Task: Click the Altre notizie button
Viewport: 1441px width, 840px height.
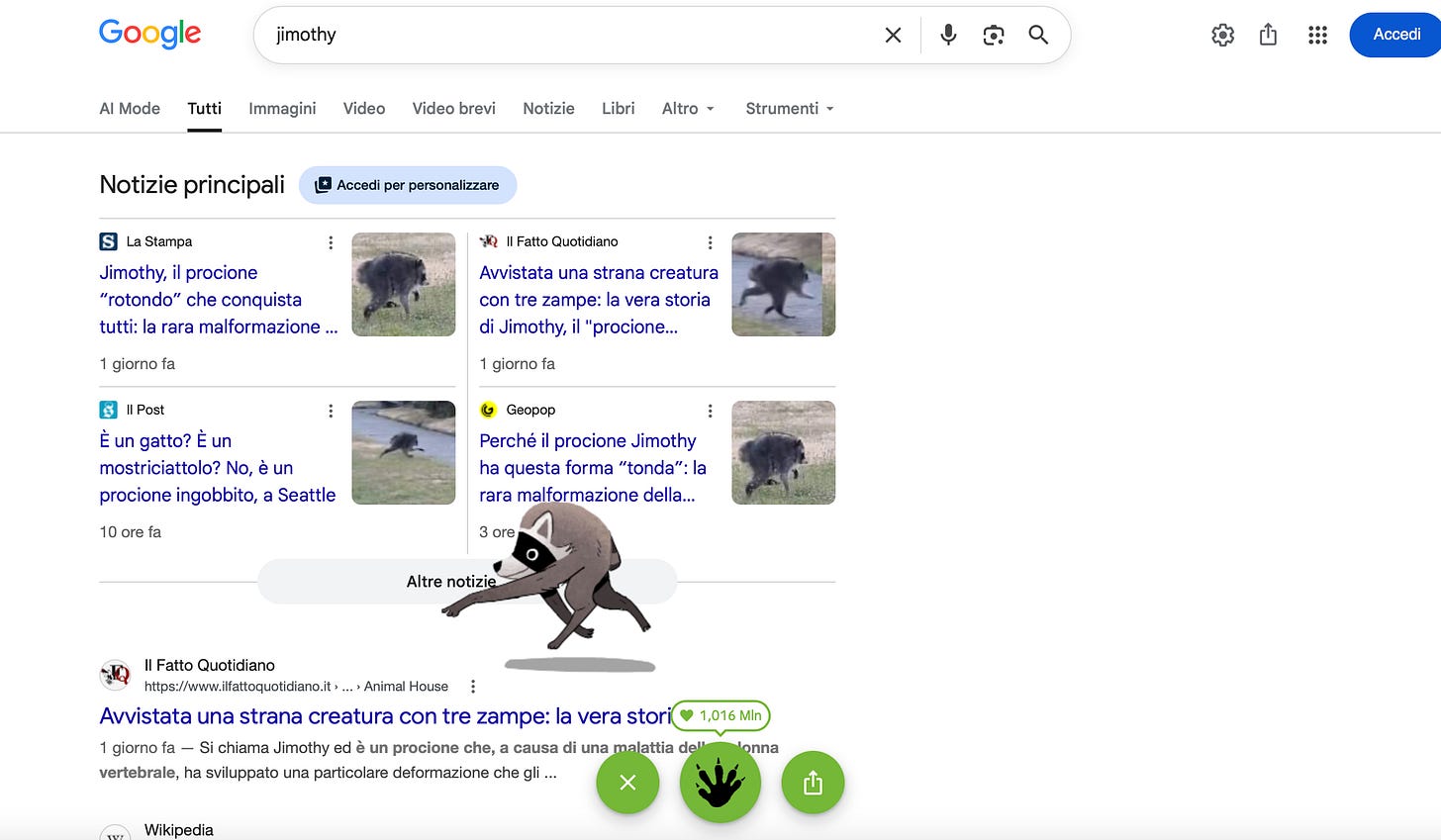Action: 467,582
